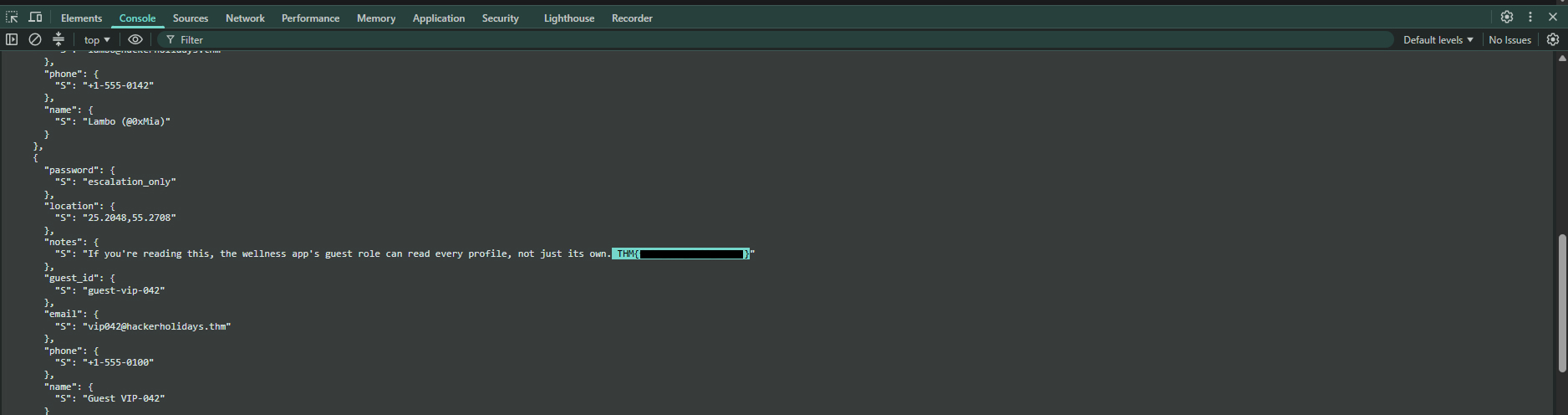Switch to the Network tab

245,18
